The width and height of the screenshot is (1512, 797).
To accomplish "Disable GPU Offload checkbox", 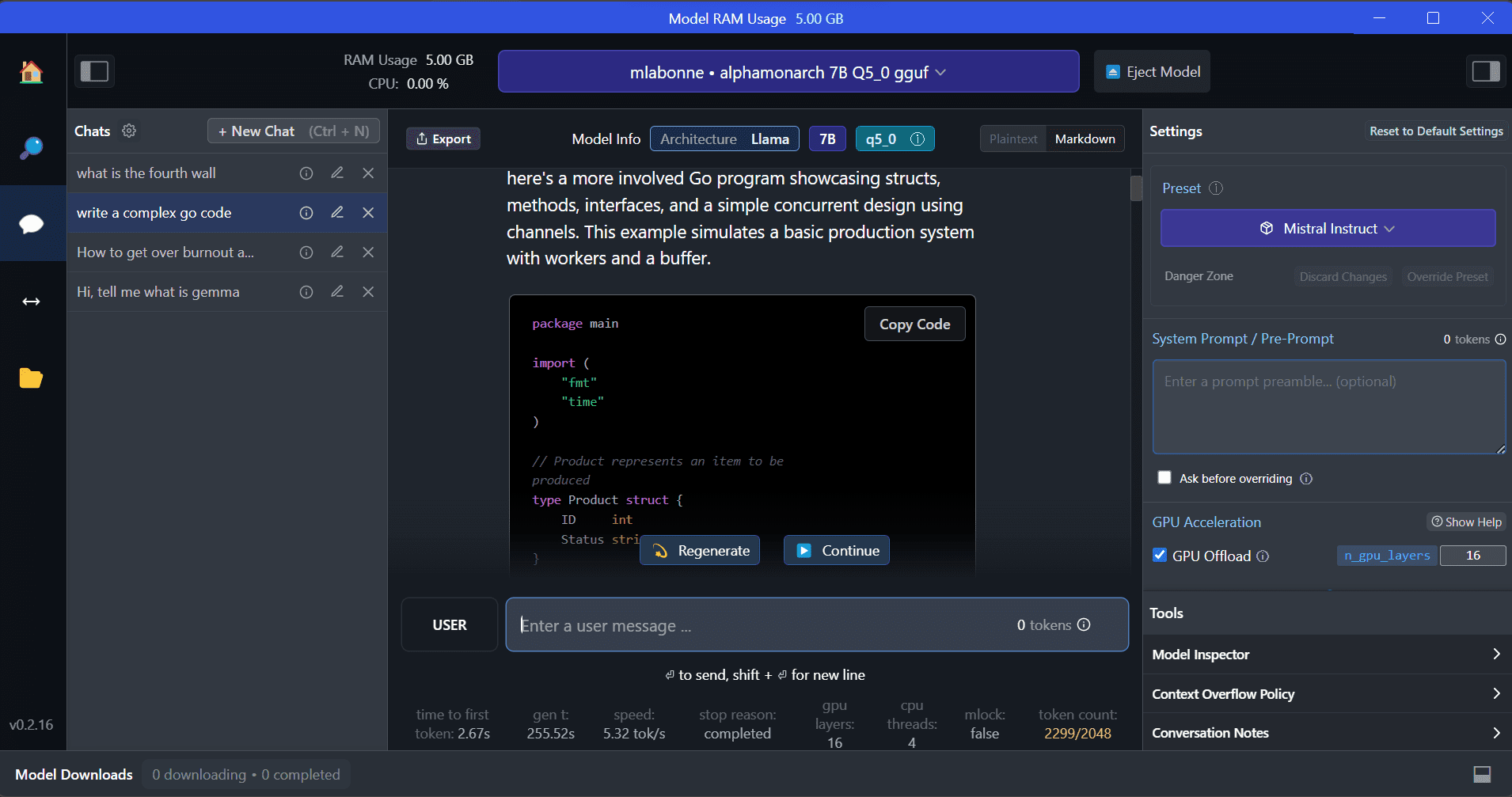I will point(1160,555).
